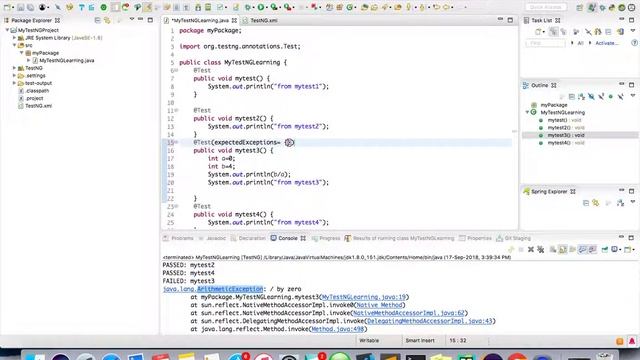Open Results of running class MyTestNGLearning tab
Image resolution: width=640 pixels, height=360 pixels.
point(399,238)
